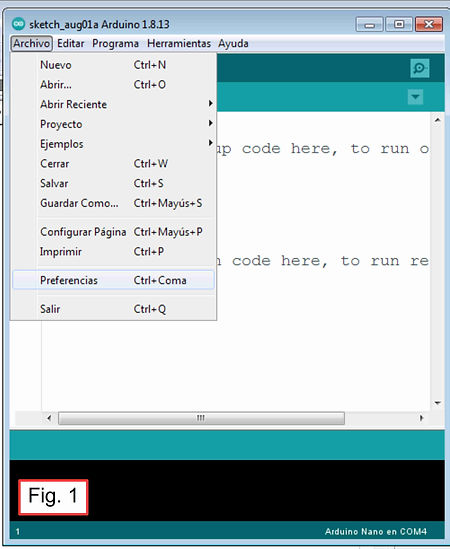Click the vertical scrollbar up arrow
Image resolution: width=450 pixels, height=549 pixels.
(x=437, y=120)
